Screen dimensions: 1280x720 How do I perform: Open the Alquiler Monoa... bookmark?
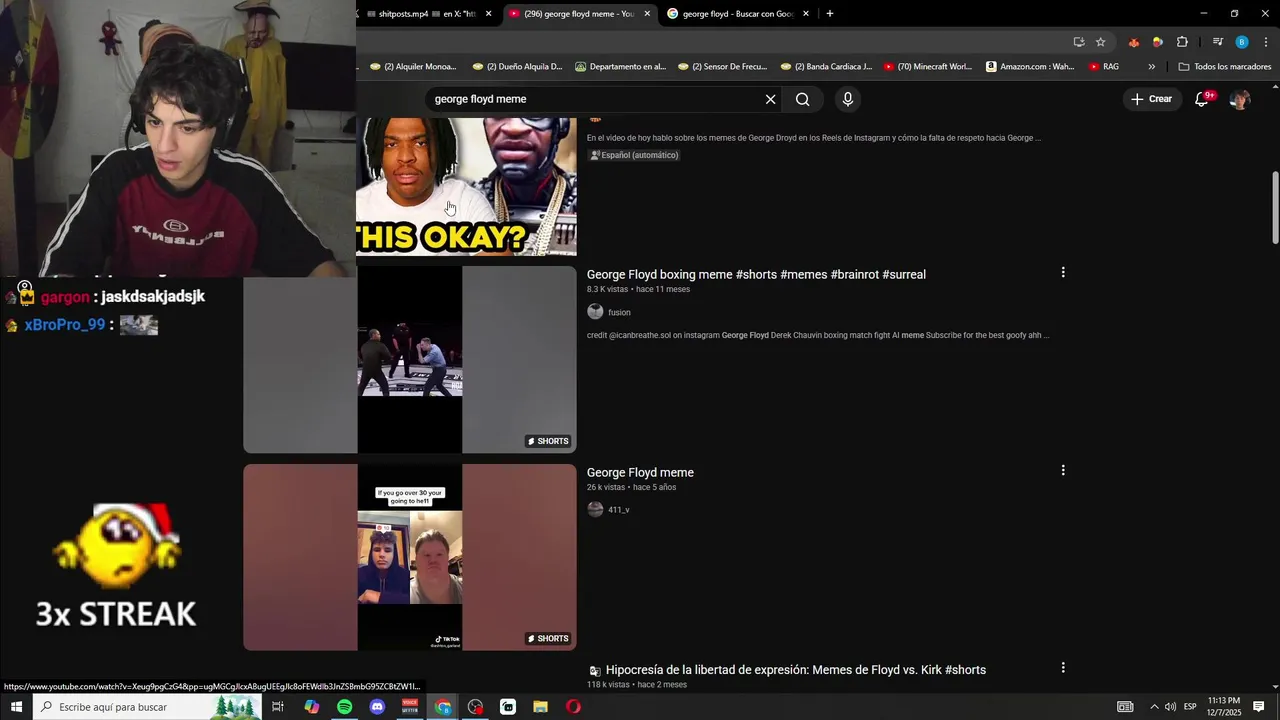413,67
